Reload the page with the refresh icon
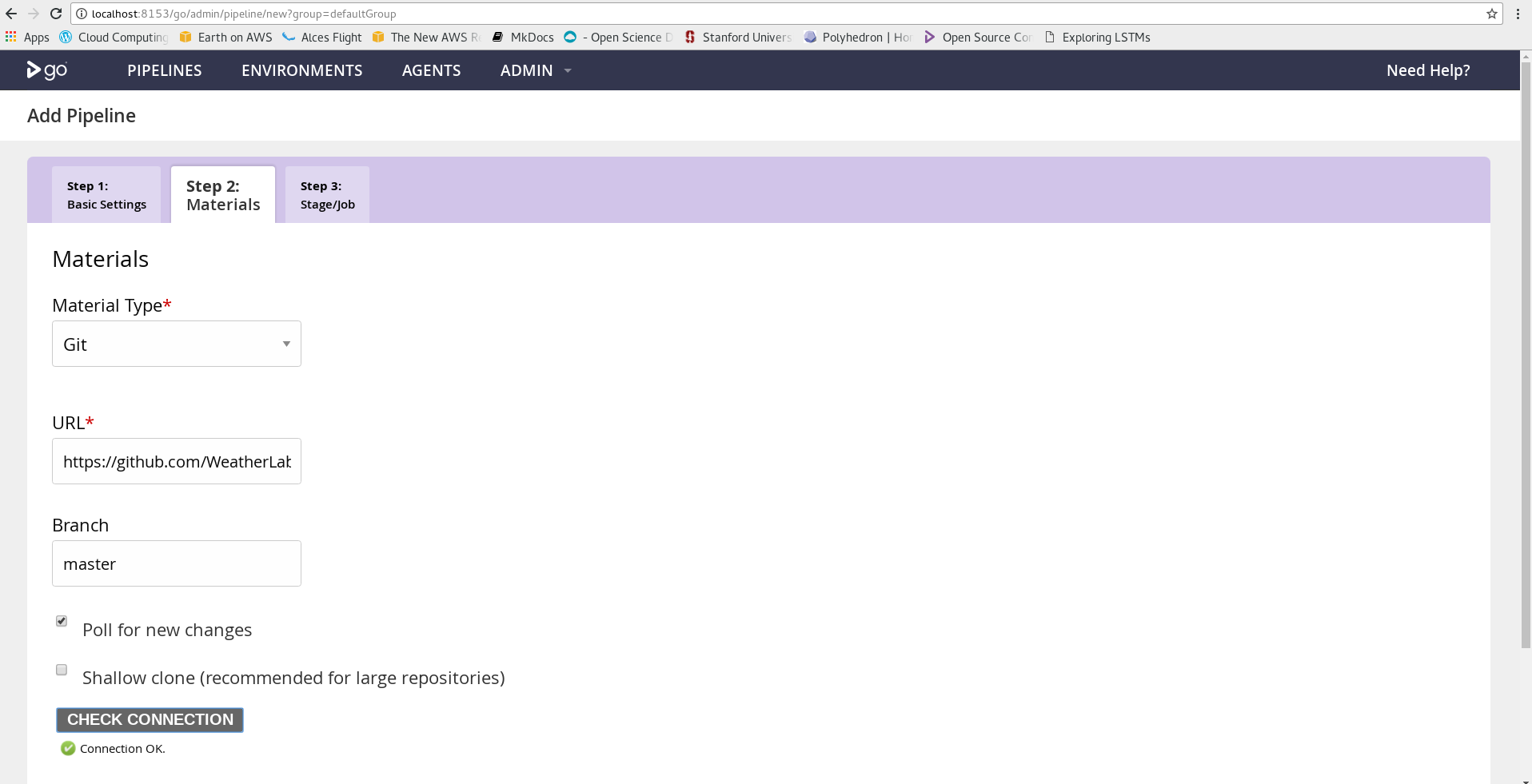Viewport: 1532px width, 784px height. coord(56,14)
